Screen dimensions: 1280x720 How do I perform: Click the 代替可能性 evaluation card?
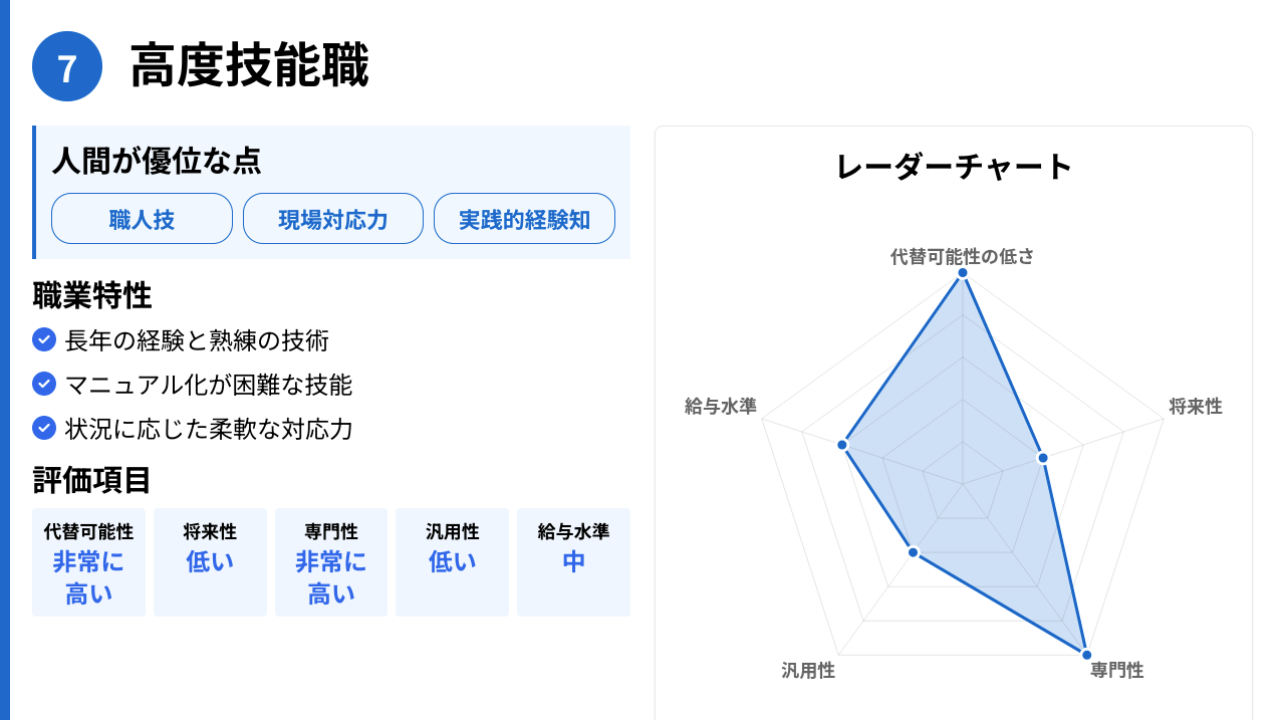coord(89,562)
